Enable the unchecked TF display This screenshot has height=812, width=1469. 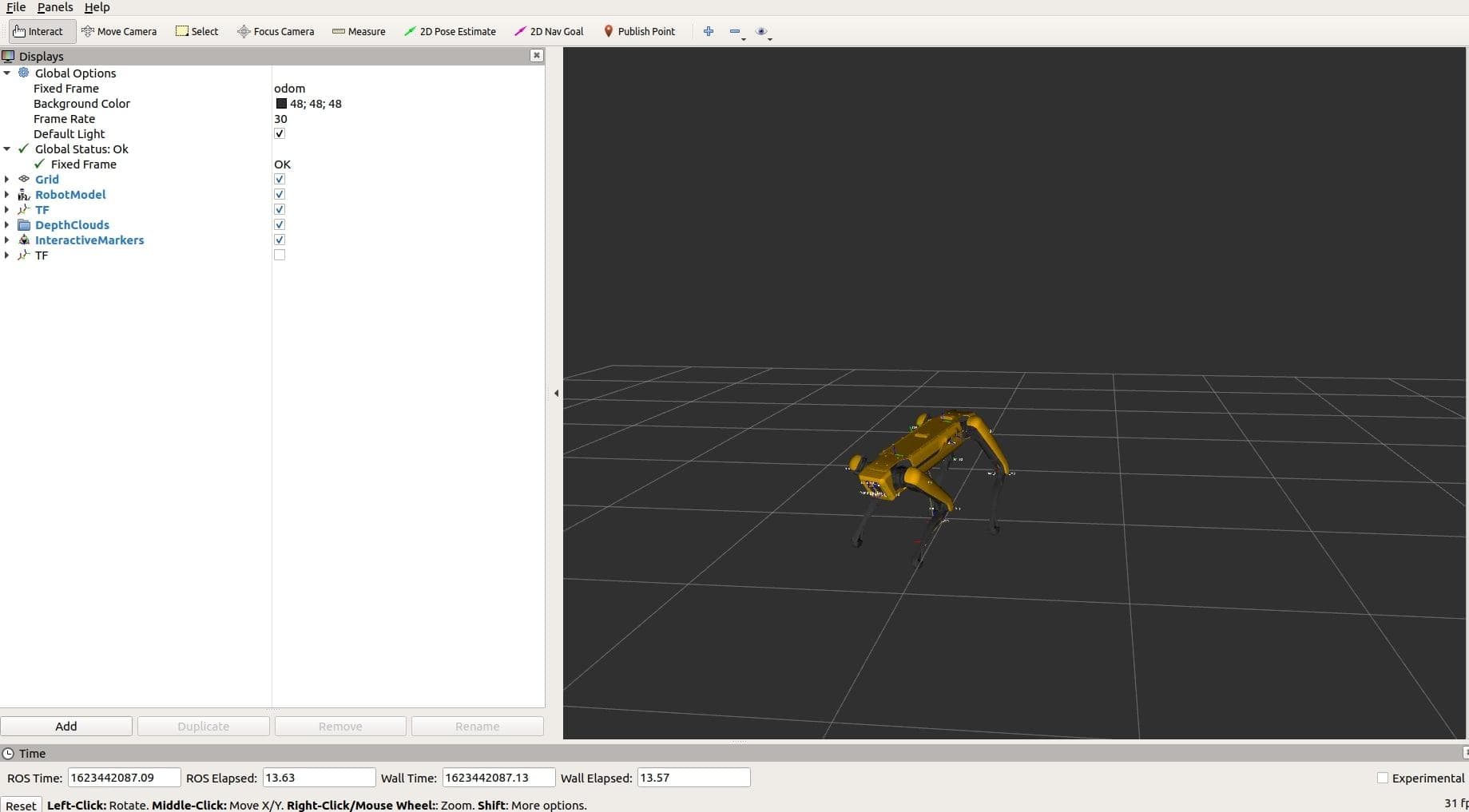click(x=280, y=255)
